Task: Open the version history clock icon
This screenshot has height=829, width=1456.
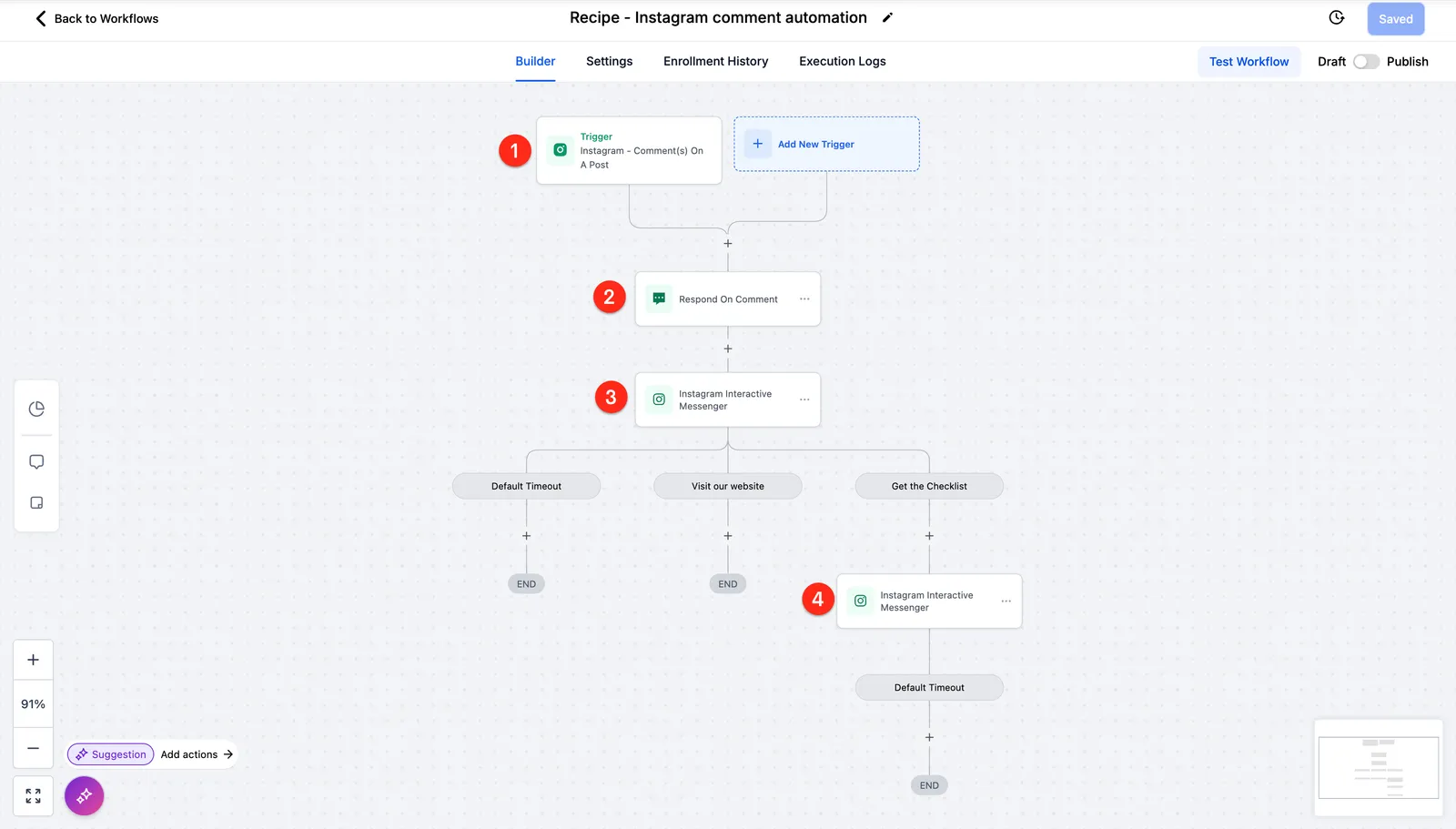Action: pos(1337,17)
